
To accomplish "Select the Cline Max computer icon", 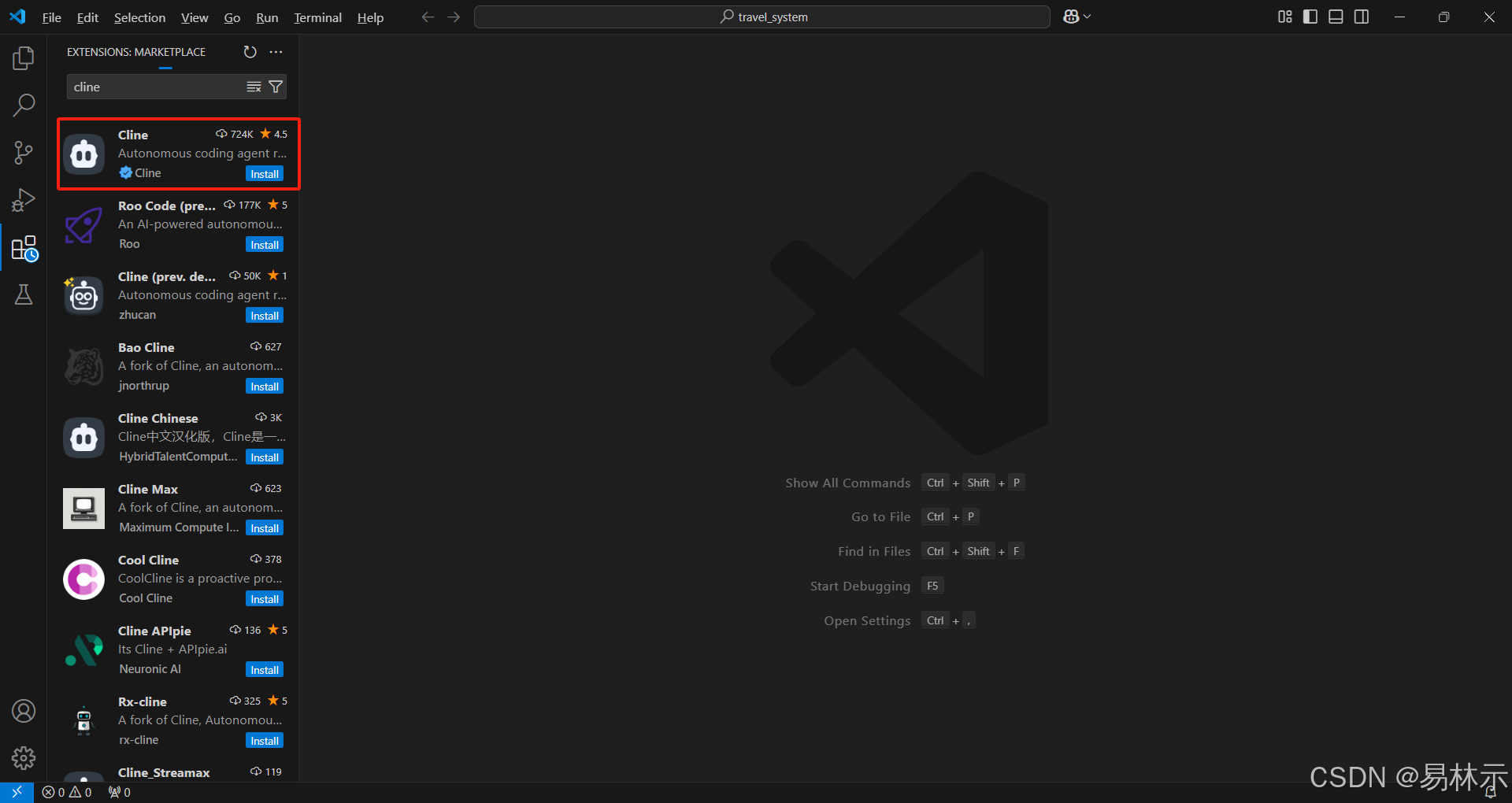I will point(83,509).
